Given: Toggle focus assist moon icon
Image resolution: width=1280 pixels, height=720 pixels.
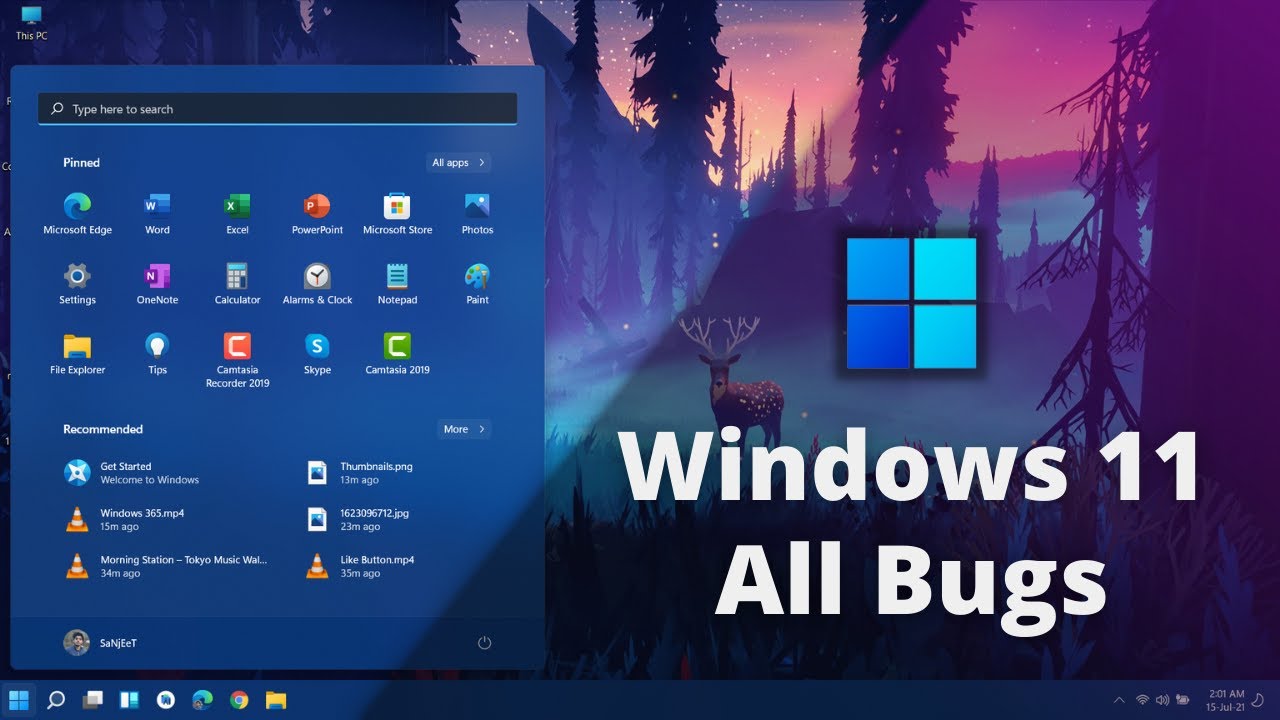Looking at the screenshot, I should [x=1258, y=699].
